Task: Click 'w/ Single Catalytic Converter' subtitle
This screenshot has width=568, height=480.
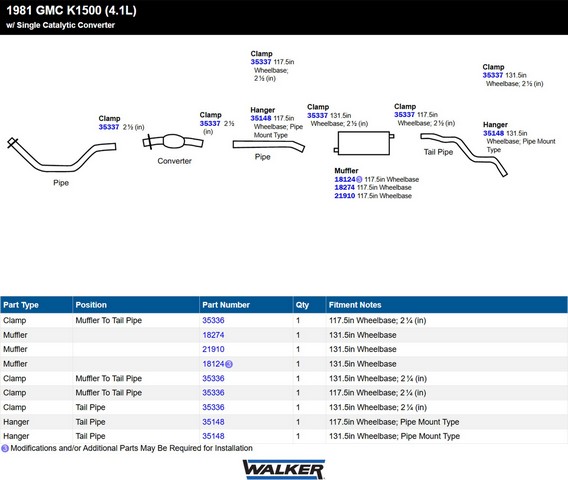Action: 60,25
